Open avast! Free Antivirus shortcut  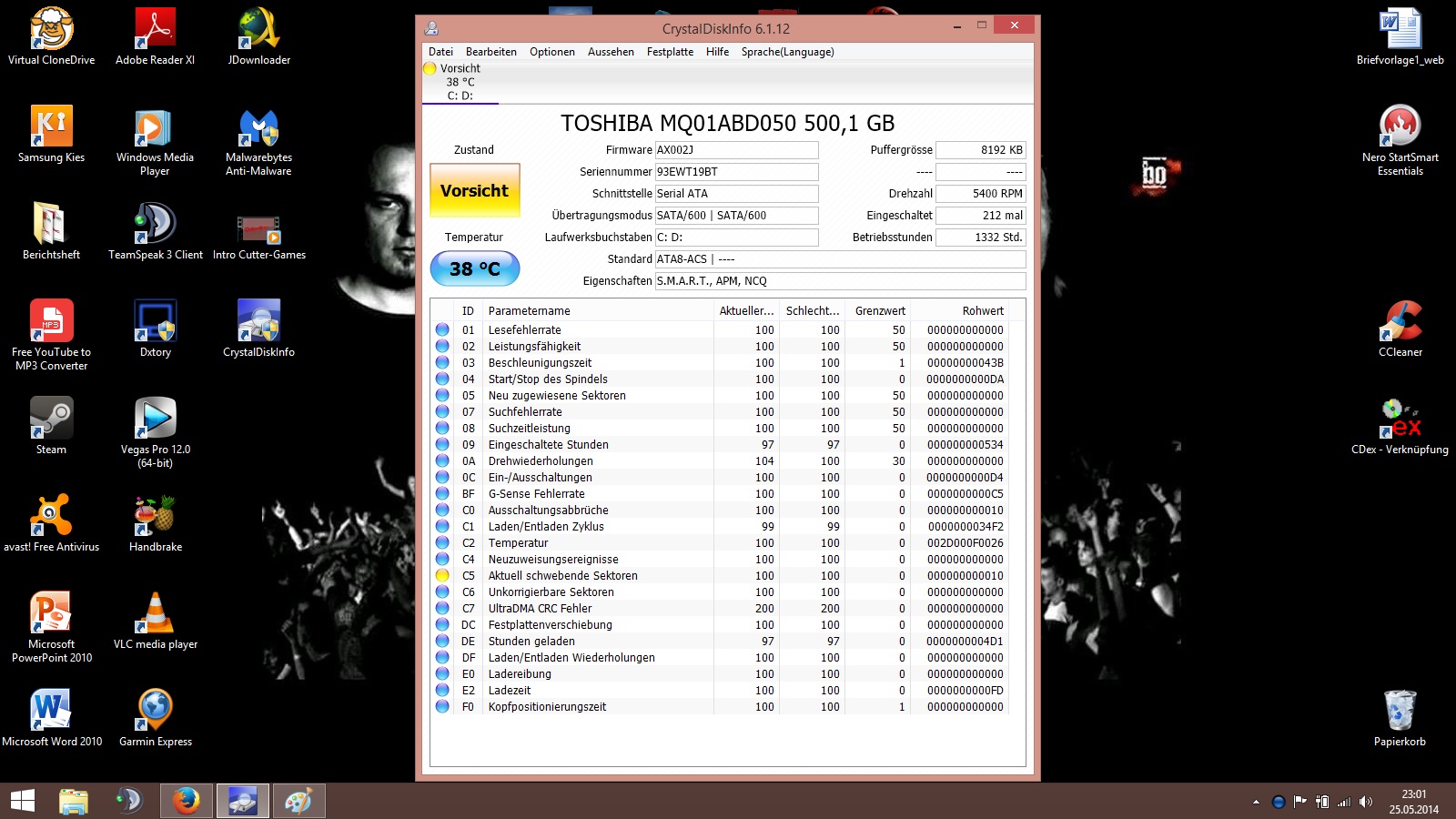(x=52, y=523)
